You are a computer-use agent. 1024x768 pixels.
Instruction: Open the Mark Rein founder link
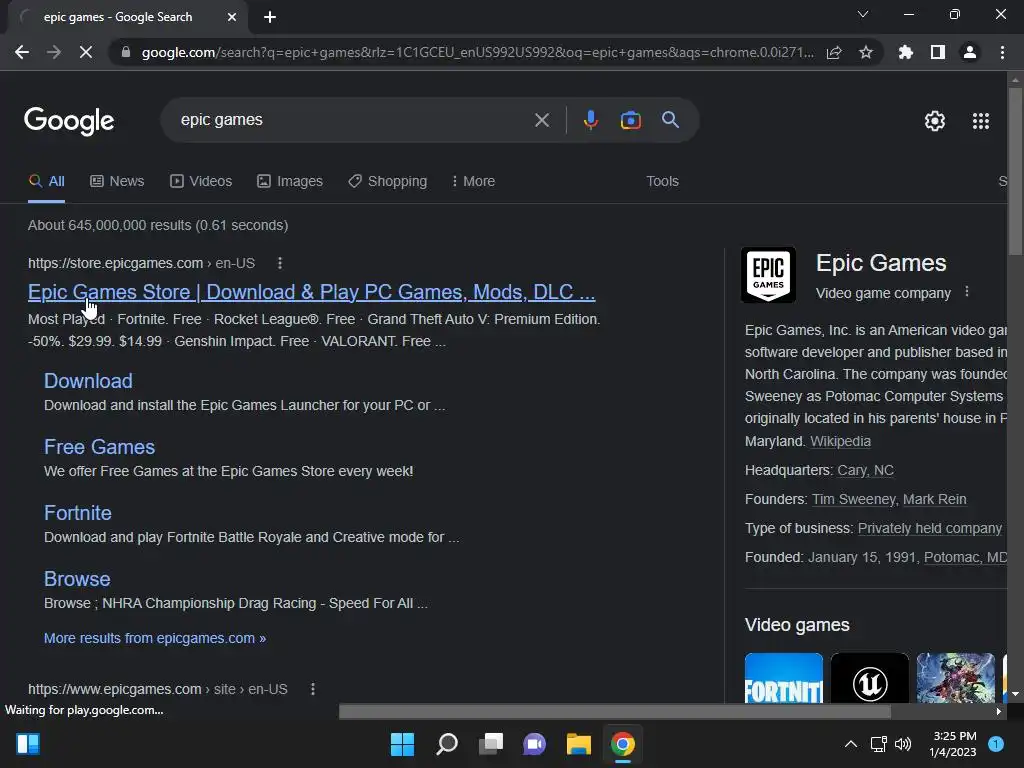click(x=935, y=499)
